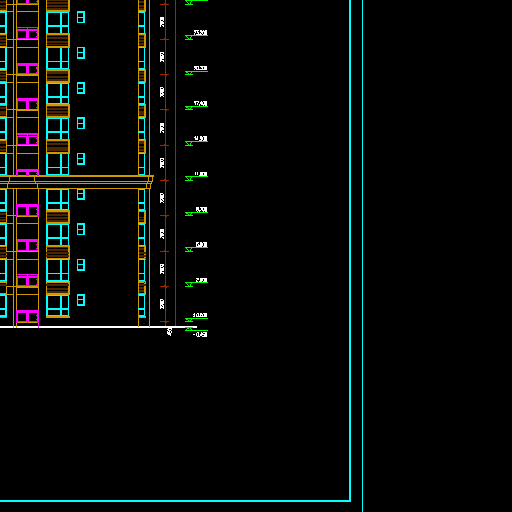The image size is (512, 512).
Task: Click the white ground line of the elevation
Action: (x=98, y=327)
